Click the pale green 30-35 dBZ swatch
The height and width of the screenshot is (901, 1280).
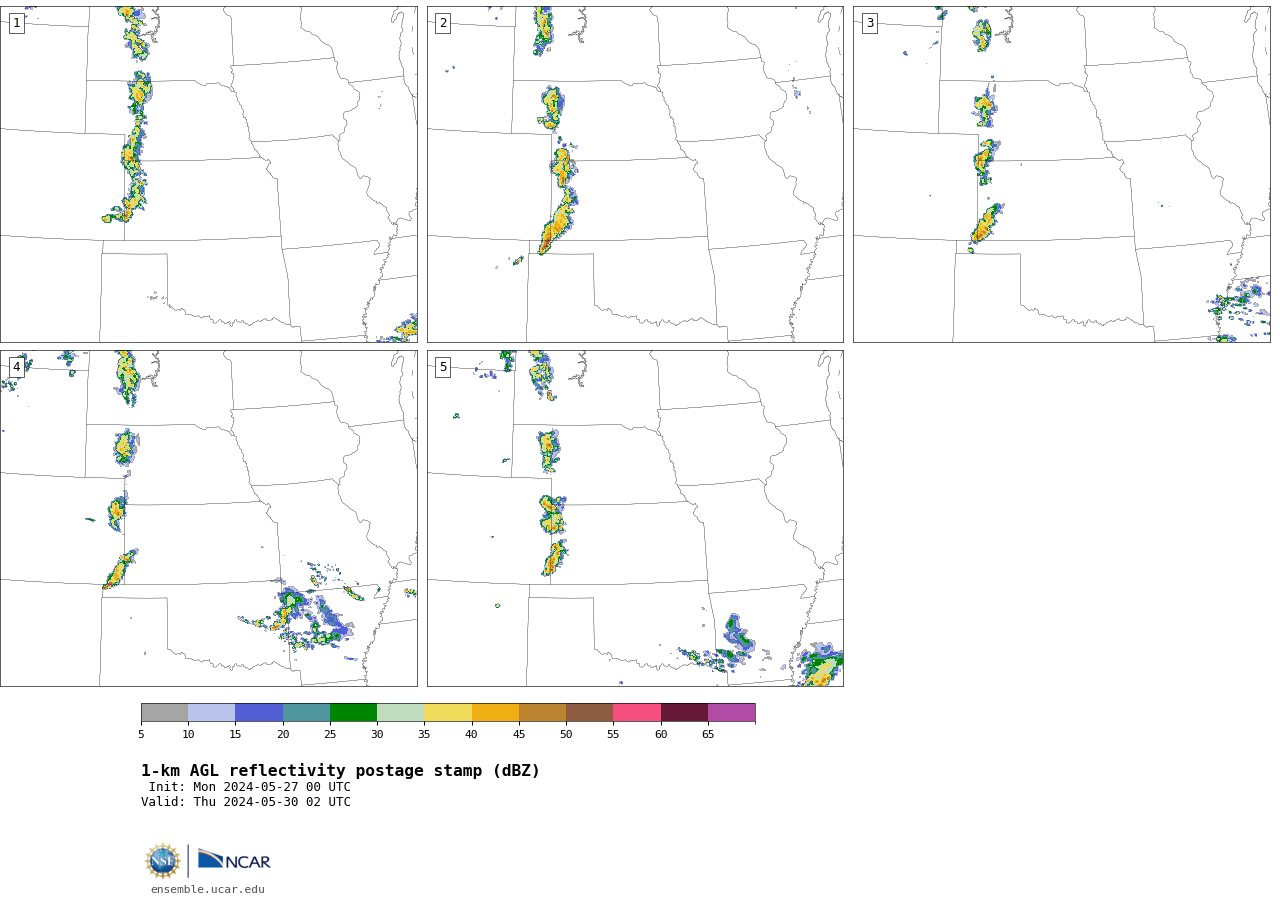[400, 712]
